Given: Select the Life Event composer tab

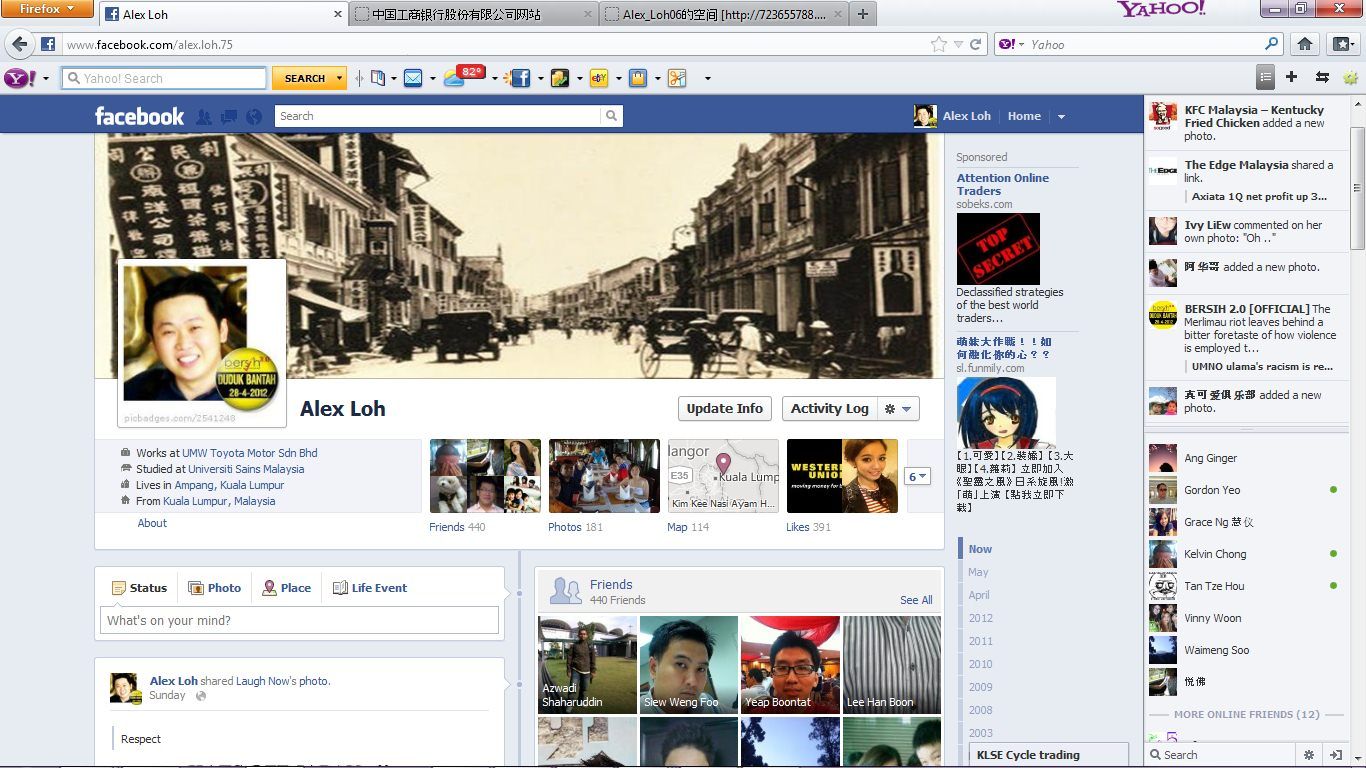Looking at the screenshot, I should pos(369,588).
